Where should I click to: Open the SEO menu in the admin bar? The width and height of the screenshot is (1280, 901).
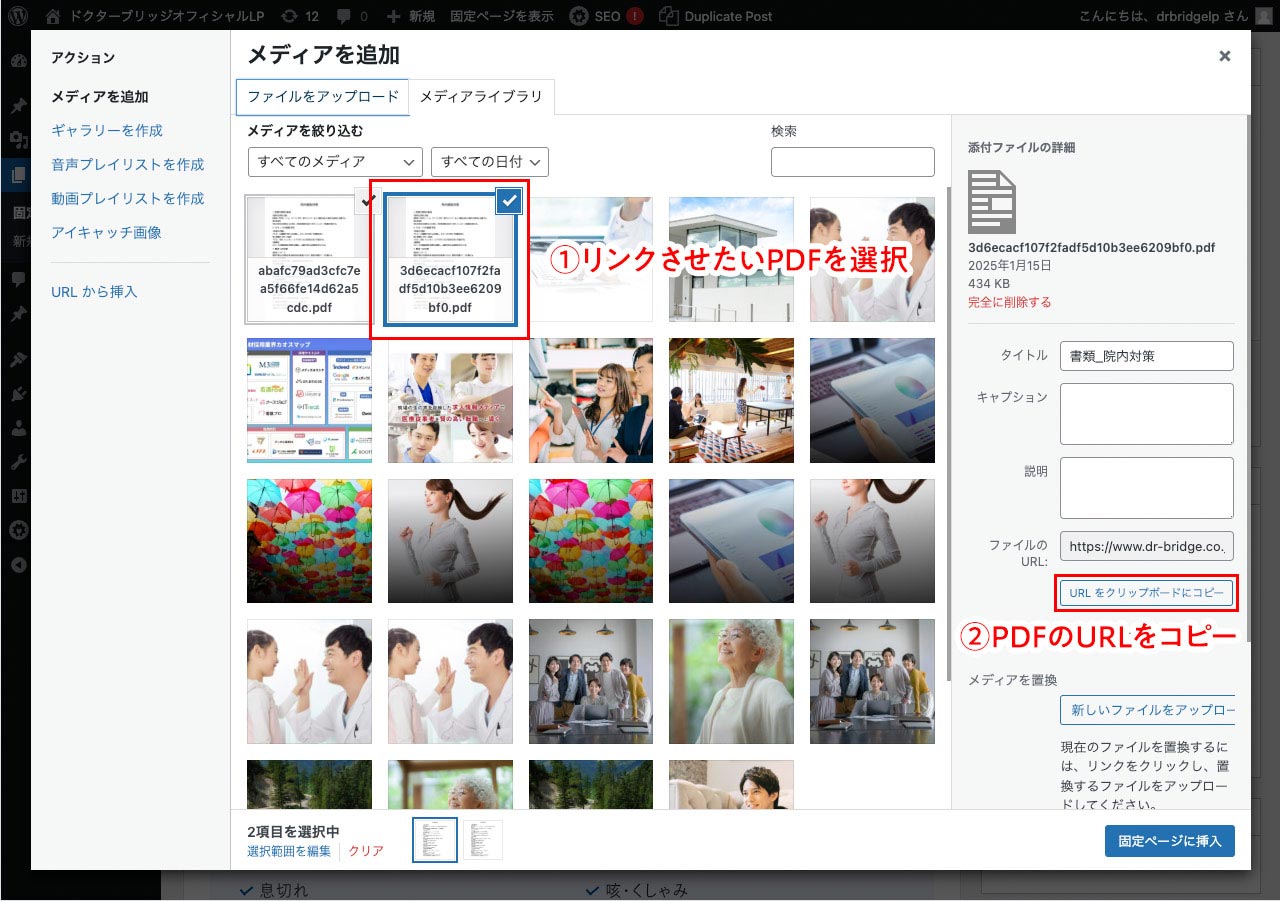[606, 16]
